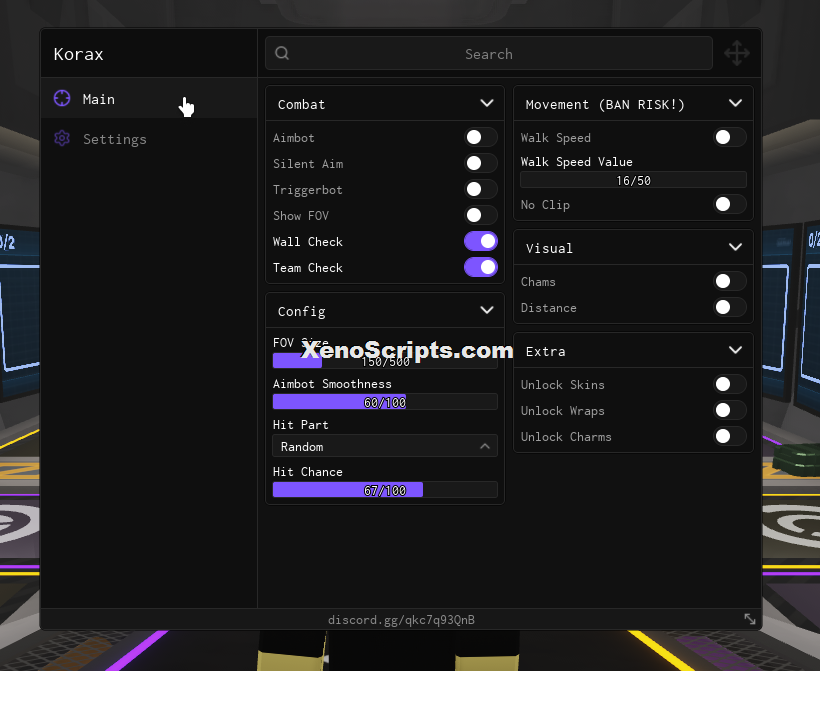Toggle Show FOV on

[481, 215]
